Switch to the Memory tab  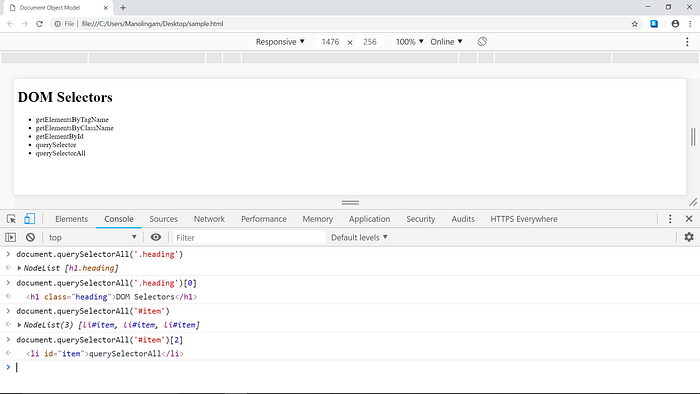[x=317, y=219]
